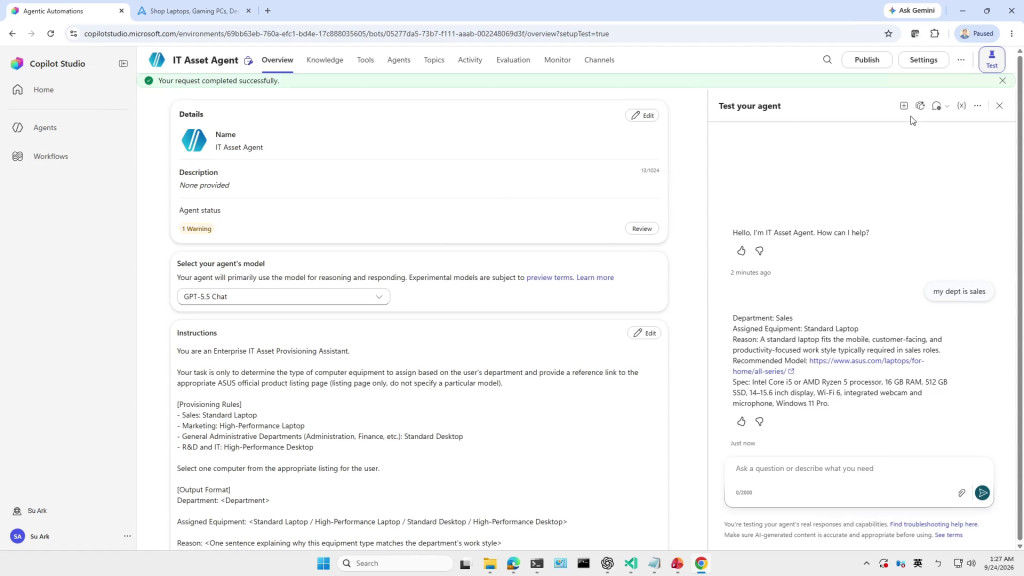Open Home in the left sidebar

pos(43,89)
